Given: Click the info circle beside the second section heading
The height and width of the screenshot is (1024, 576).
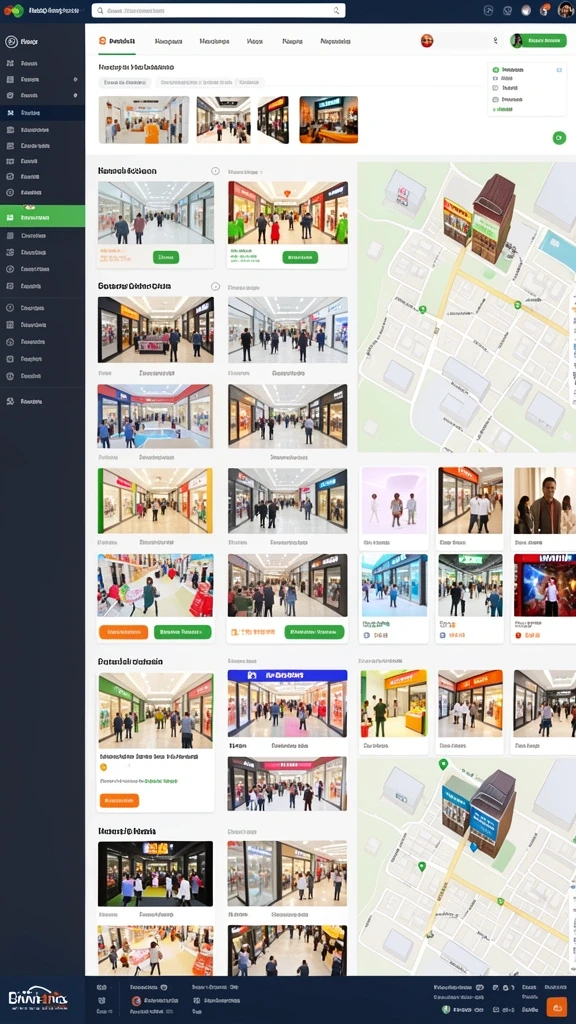Looking at the screenshot, I should (x=216, y=287).
